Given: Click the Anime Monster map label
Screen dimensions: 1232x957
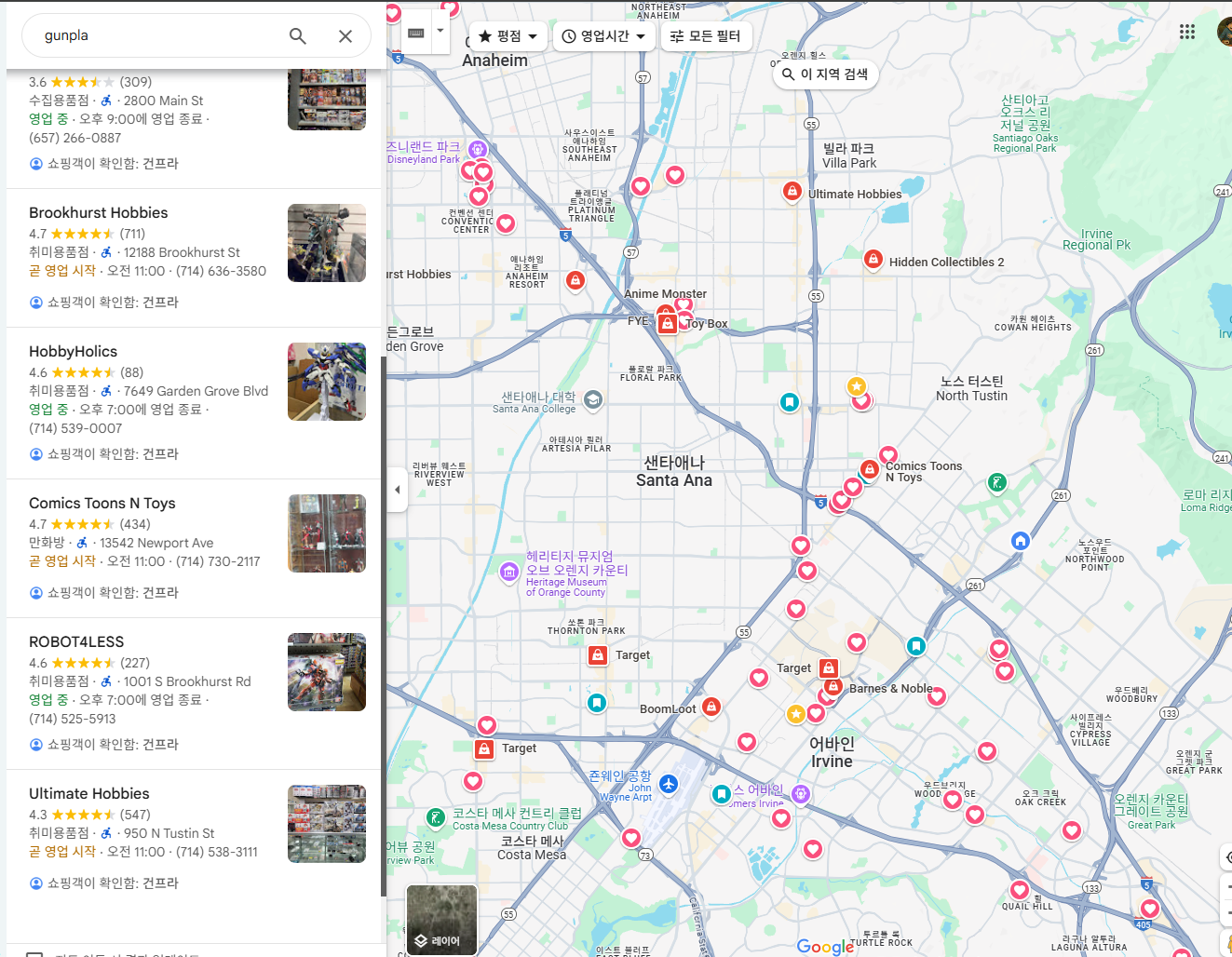Looking at the screenshot, I should tap(665, 294).
